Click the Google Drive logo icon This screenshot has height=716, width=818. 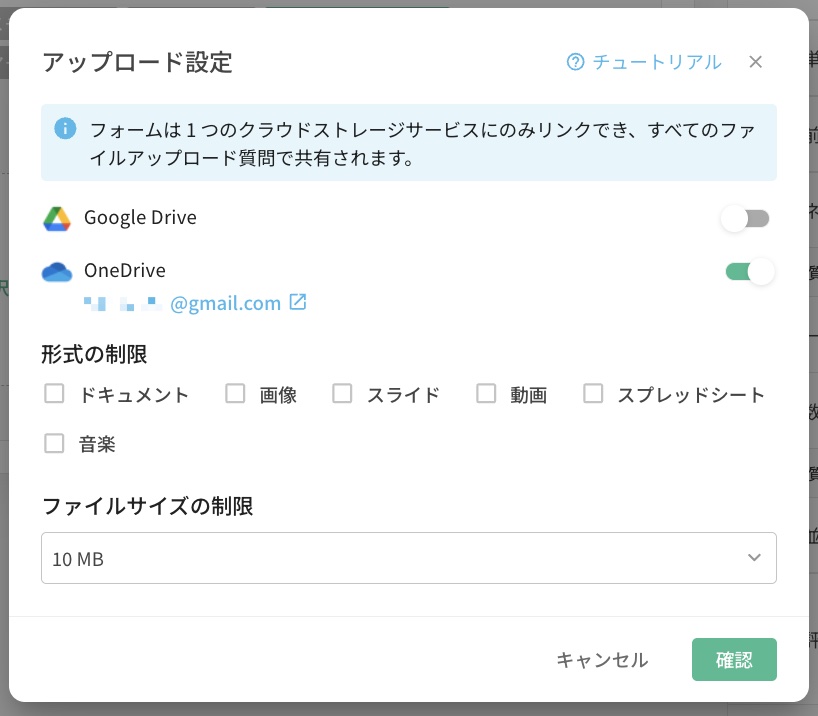pyautogui.click(x=57, y=219)
